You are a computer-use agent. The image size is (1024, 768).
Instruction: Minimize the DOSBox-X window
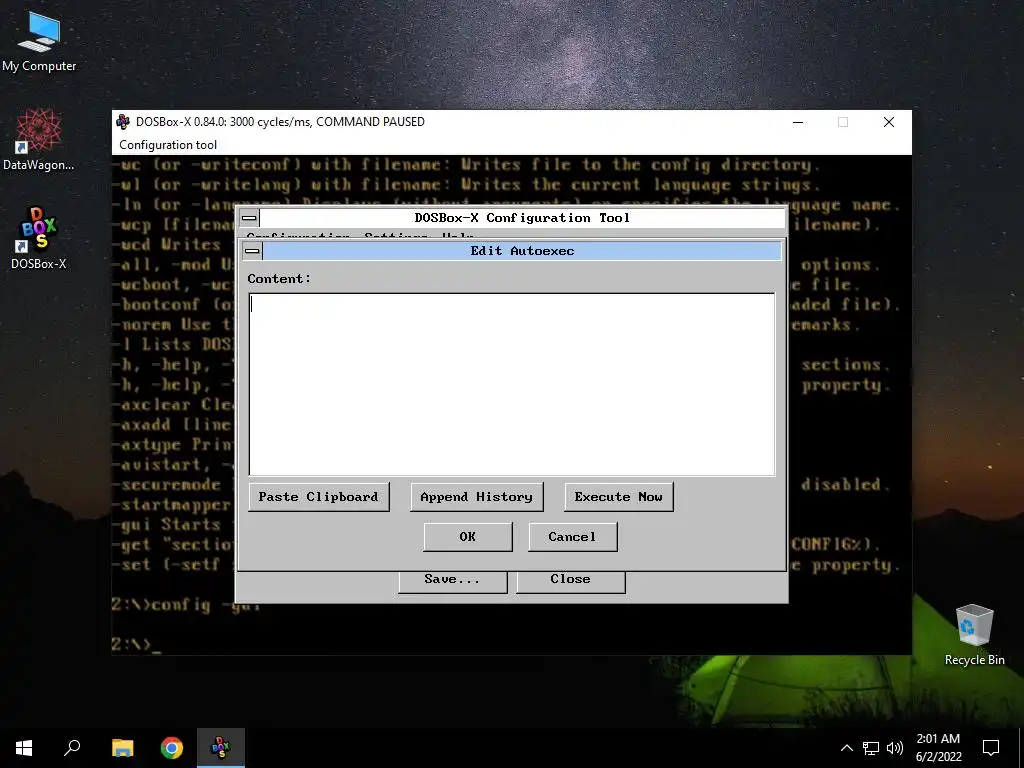click(x=798, y=122)
